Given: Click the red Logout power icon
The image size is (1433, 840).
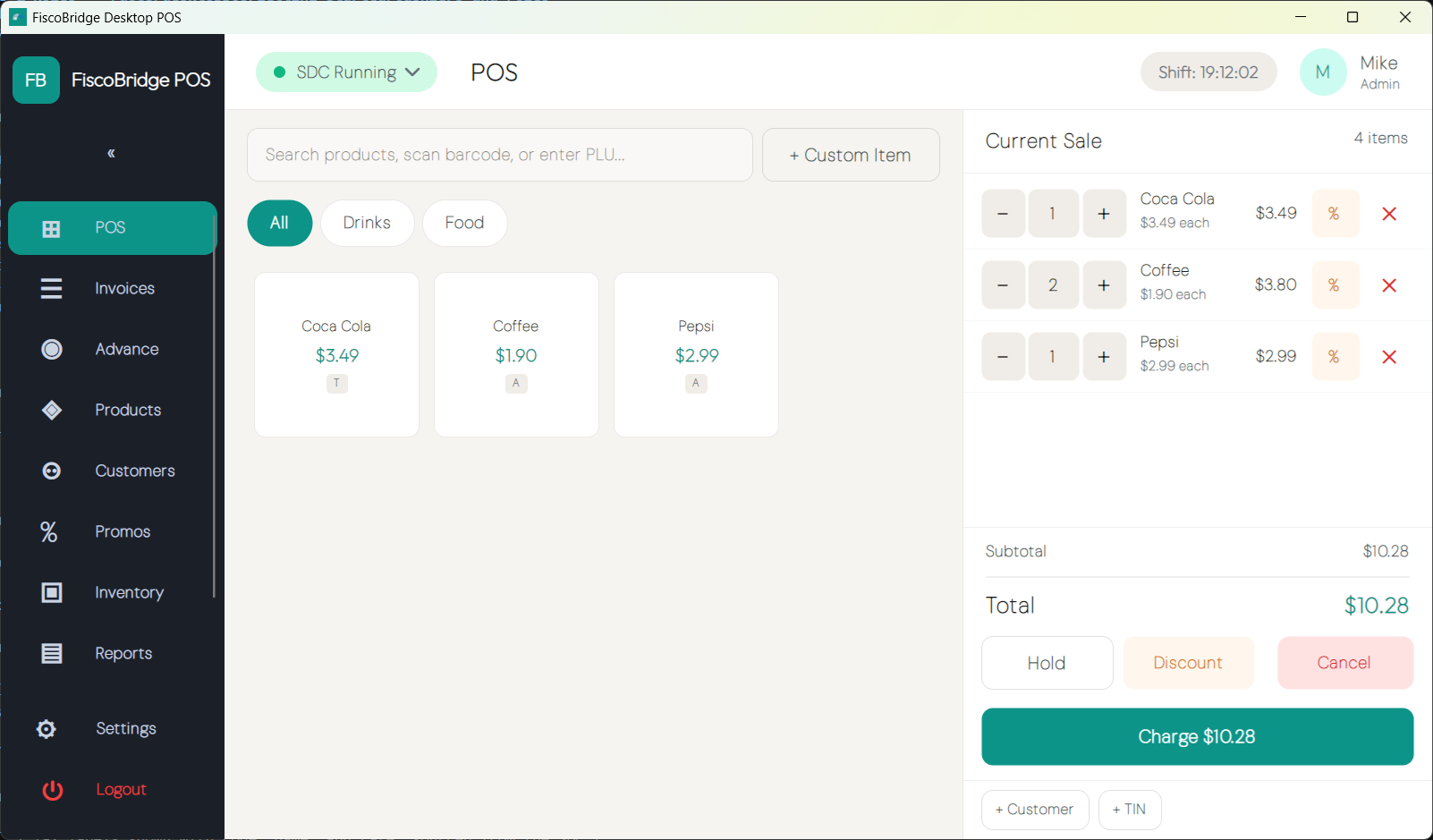Looking at the screenshot, I should click(x=53, y=790).
